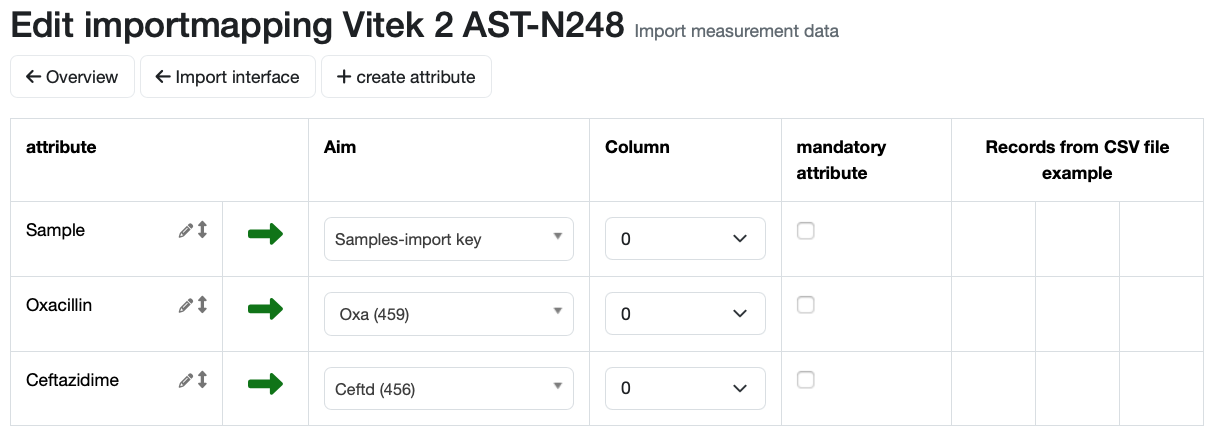Expand the Ceftd (456) aim dropdown
This screenshot has height=435, width=1214.
click(449, 389)
